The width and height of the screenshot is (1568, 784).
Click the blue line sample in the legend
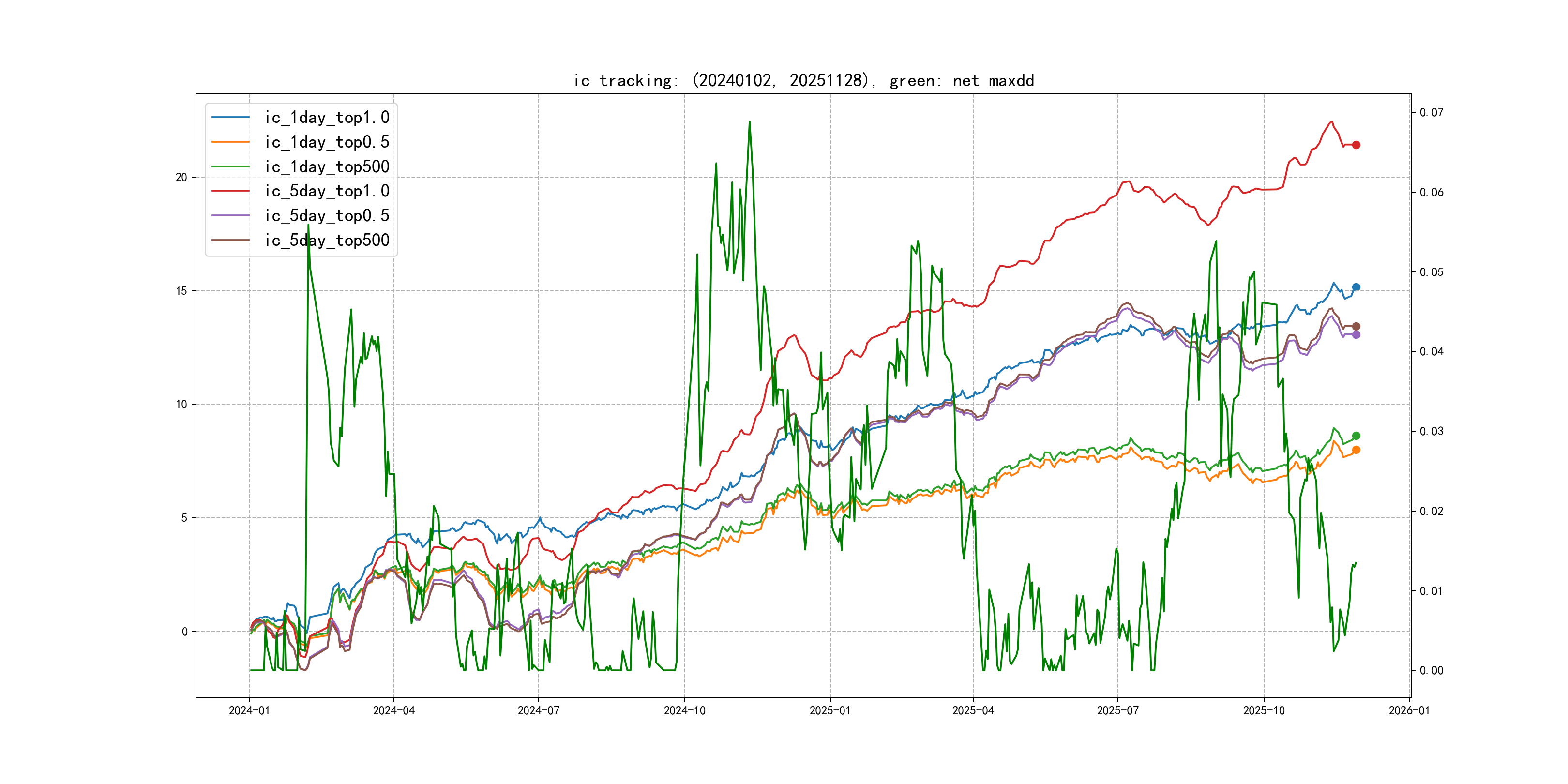pos(231,118)
